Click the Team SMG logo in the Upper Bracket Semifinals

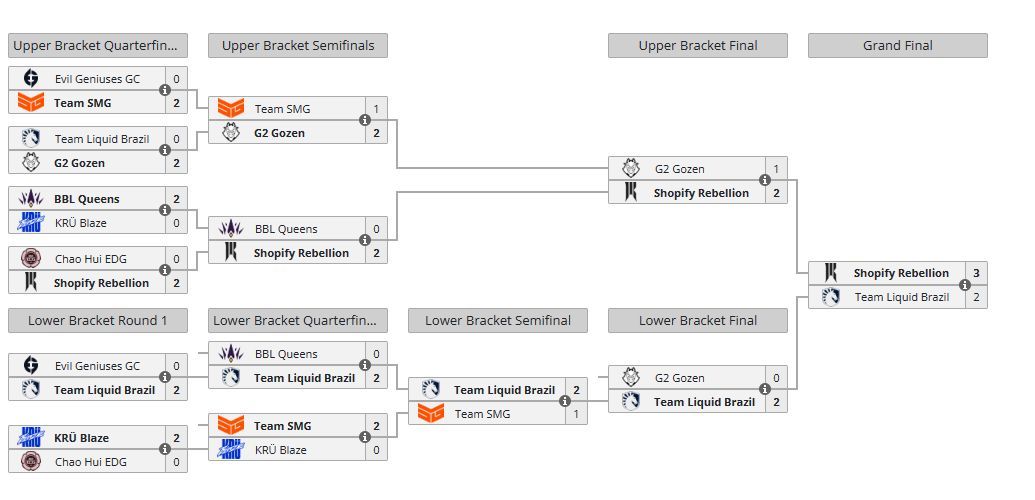[x=230, y=109]
